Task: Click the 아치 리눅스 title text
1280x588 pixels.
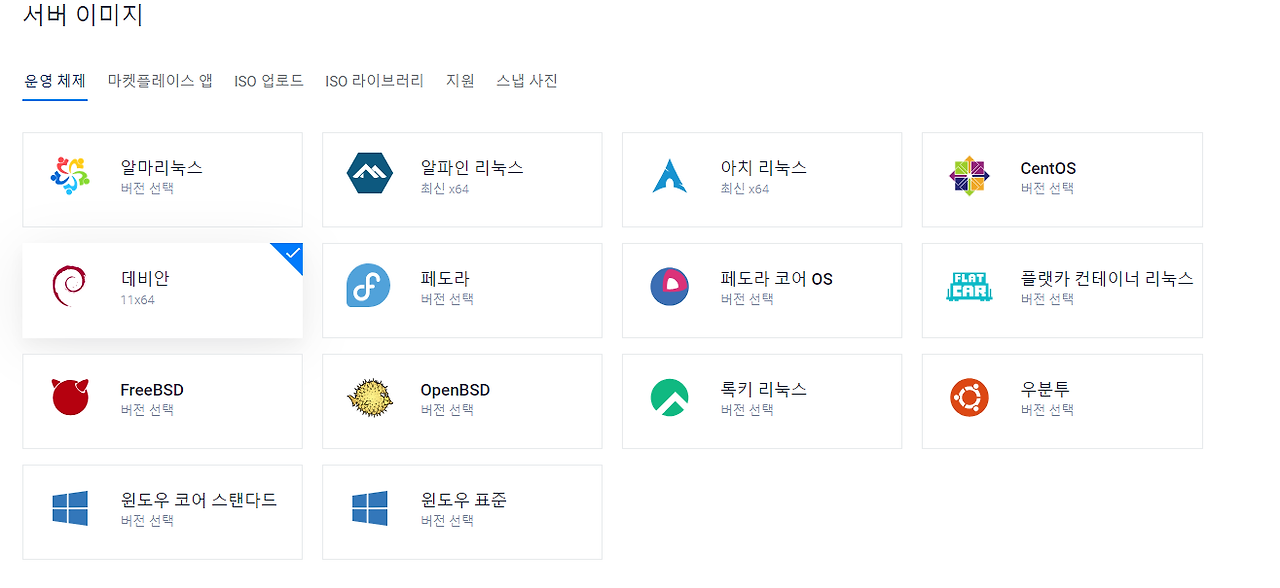Action: click(x=763, y=168)
